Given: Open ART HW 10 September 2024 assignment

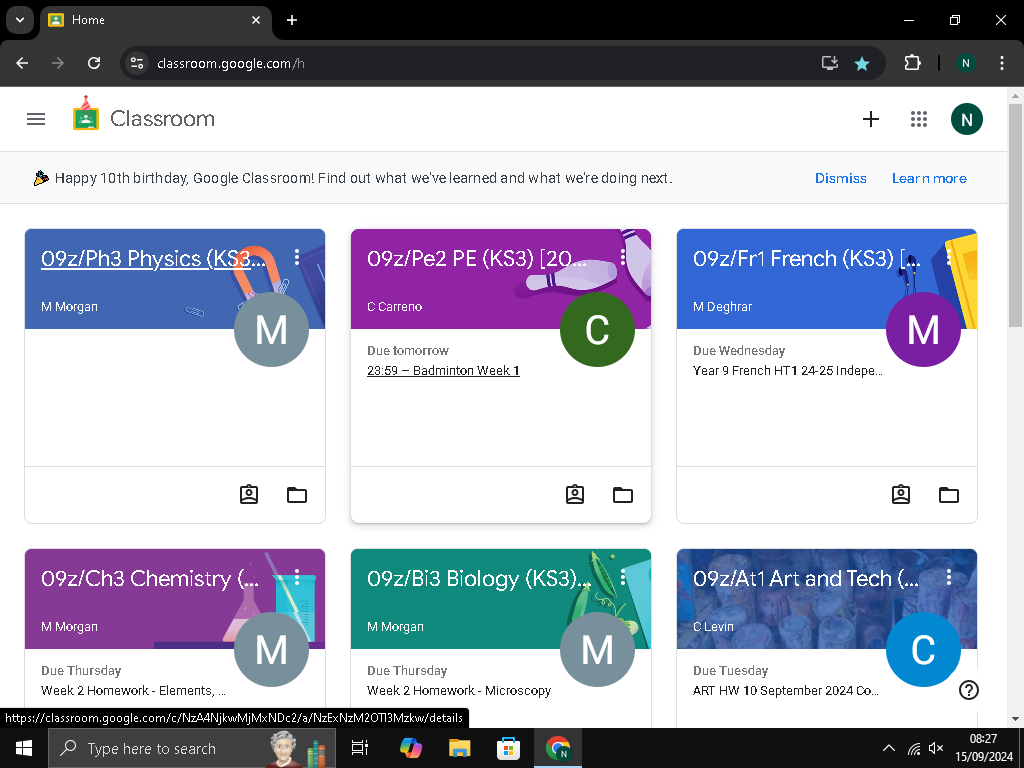Looking at the screenshot, I should (x=786, y=690).
